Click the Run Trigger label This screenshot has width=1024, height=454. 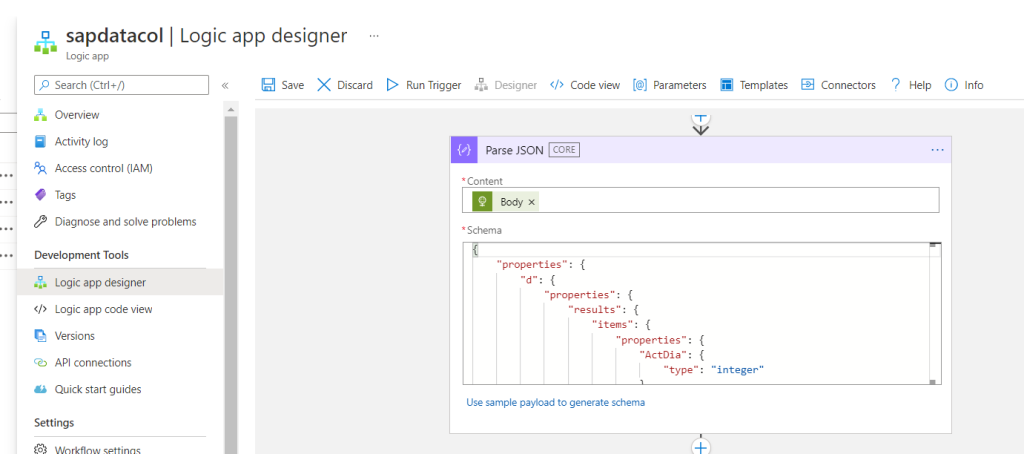tap(434, 85)
